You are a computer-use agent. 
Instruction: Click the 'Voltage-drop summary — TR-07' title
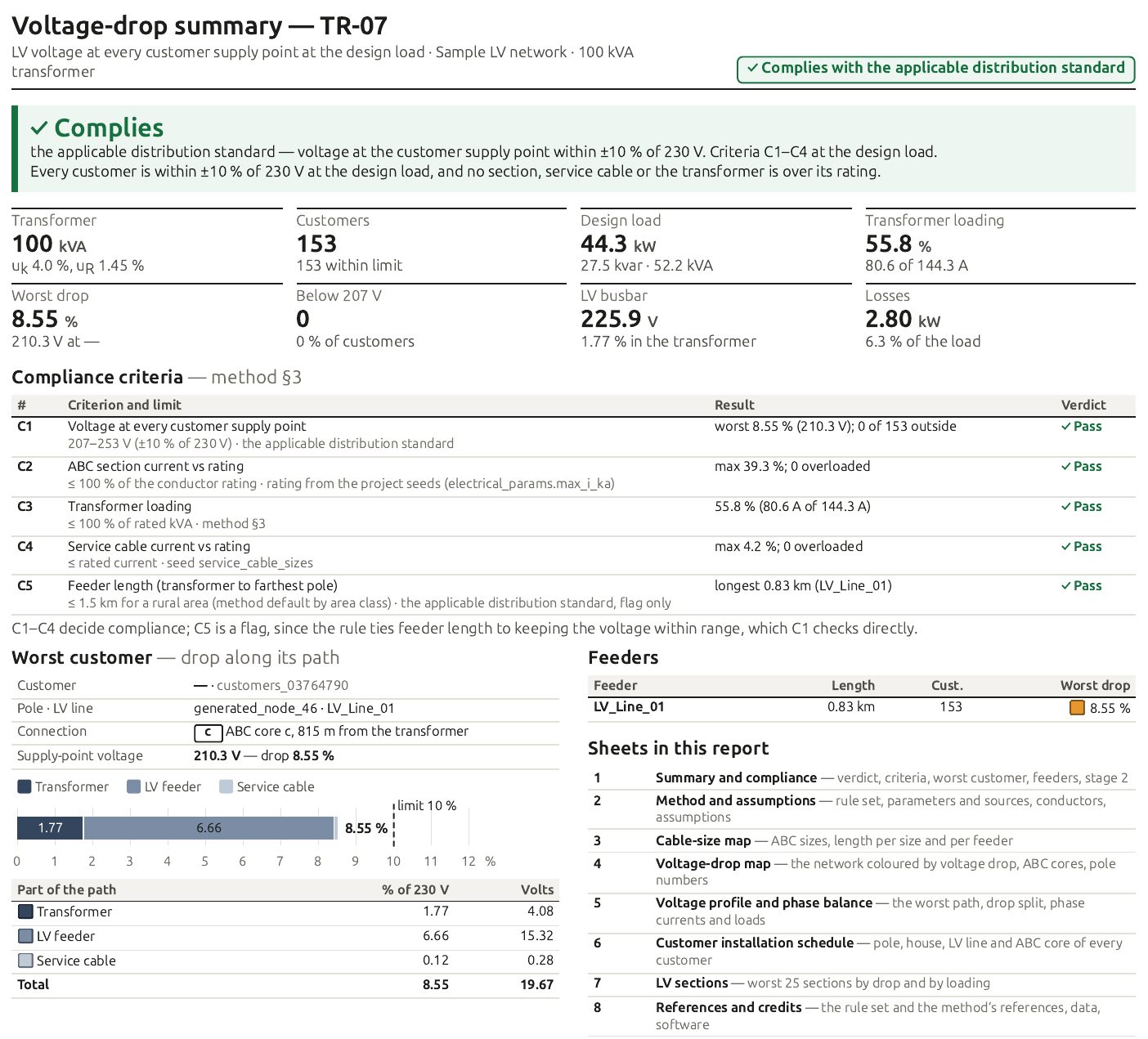(200, 26)
